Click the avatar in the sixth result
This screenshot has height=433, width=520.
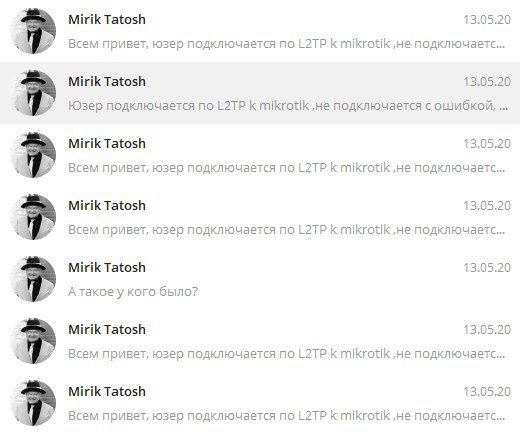pos(33,341)
